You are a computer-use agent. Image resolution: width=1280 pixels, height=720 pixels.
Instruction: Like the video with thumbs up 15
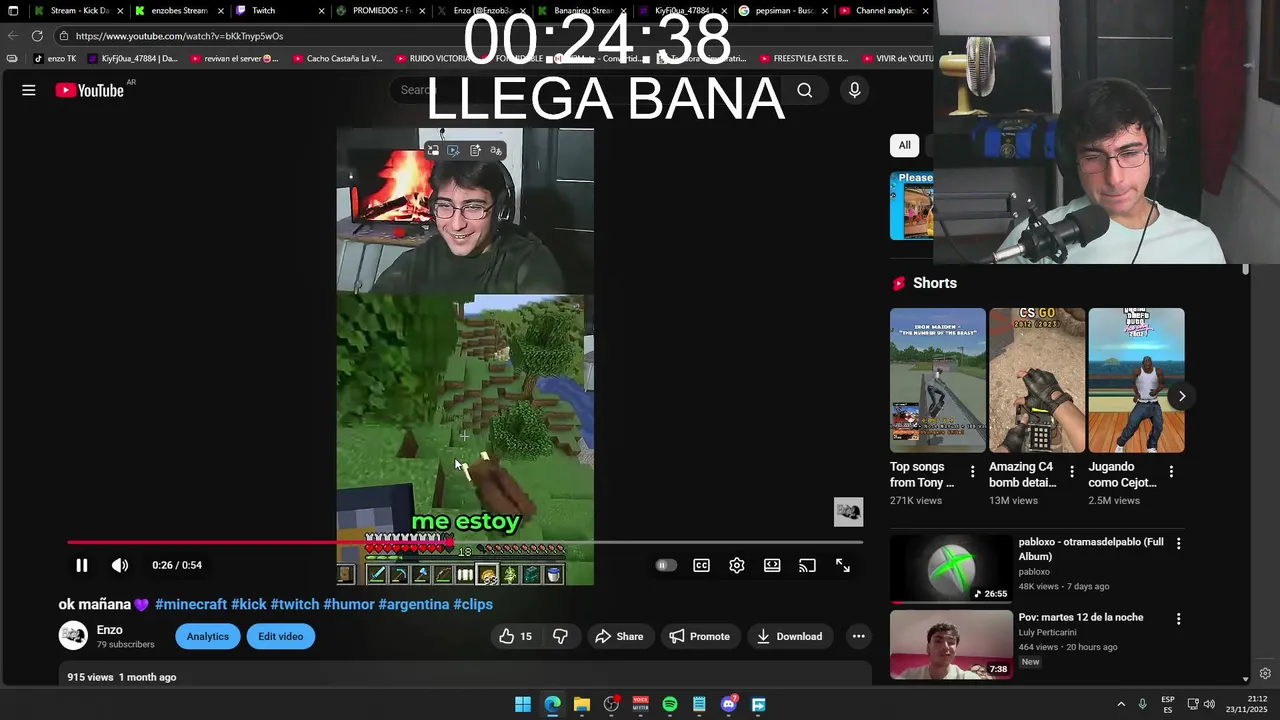click(515, 636)
